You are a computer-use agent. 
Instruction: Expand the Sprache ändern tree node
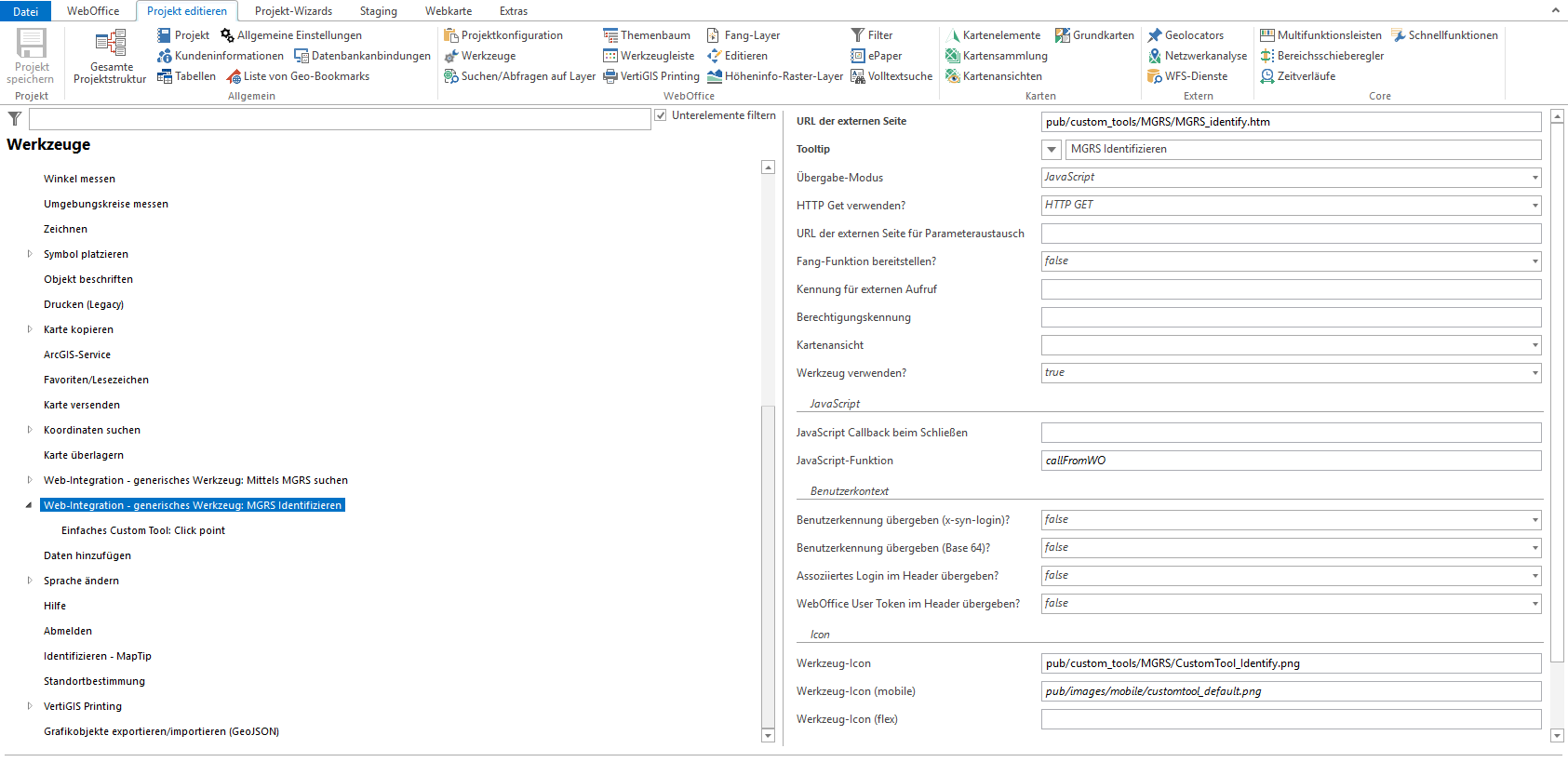[x=30, y=581]
